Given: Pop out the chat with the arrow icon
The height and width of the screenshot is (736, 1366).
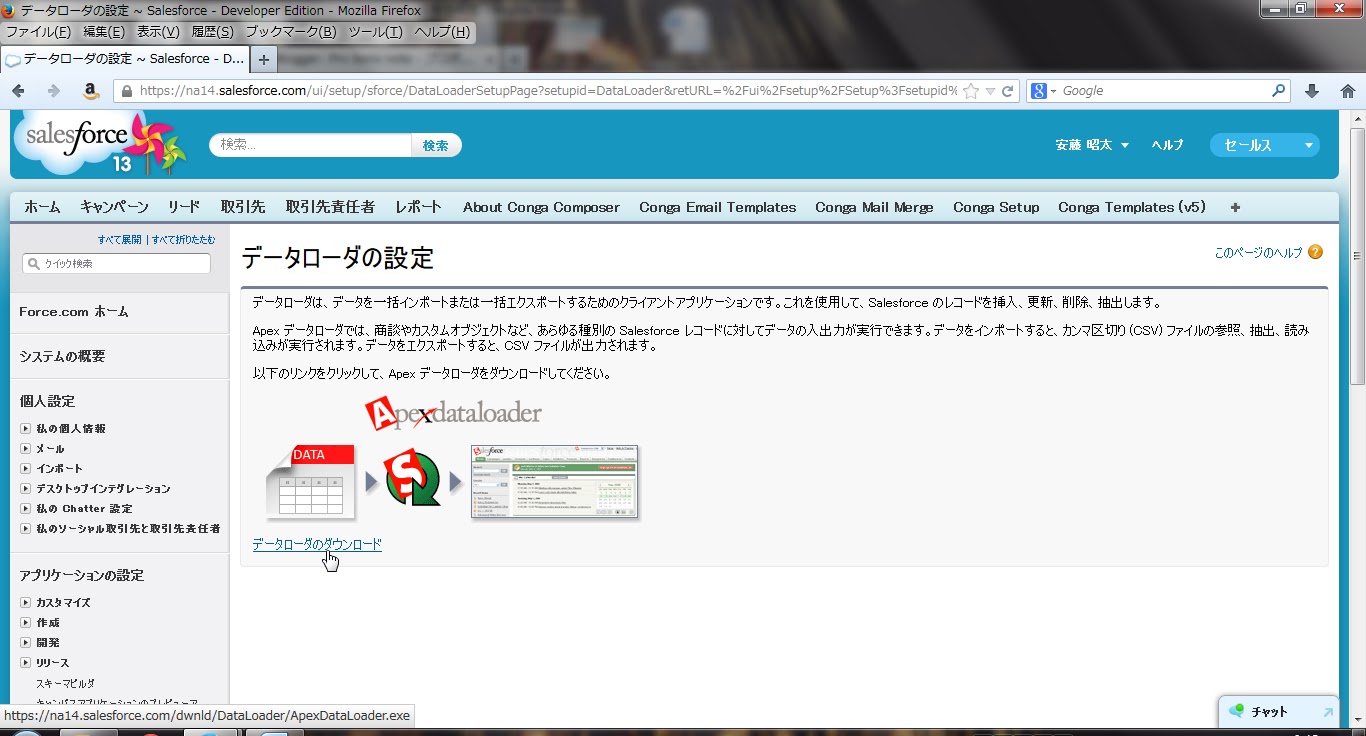Looking at the screenshot, I should pyautogui.click(x=1328, y=713).
